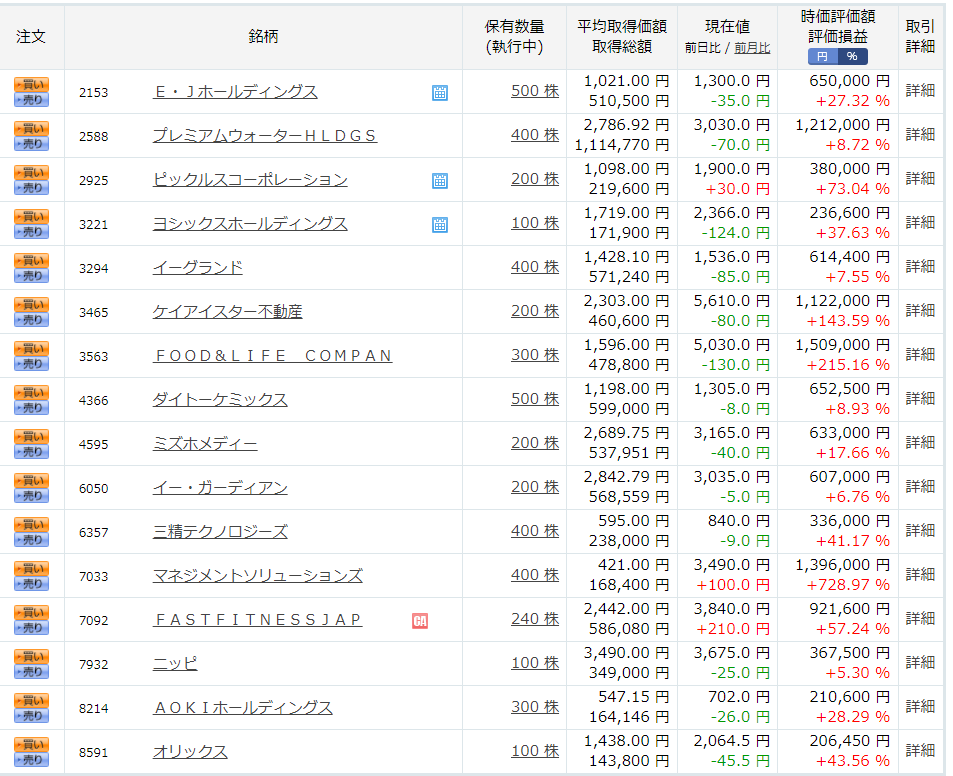Image resolution: width=953 pixels, height=776 pixels.
Task: Click stock code 8591
Action: click(94, 752)
